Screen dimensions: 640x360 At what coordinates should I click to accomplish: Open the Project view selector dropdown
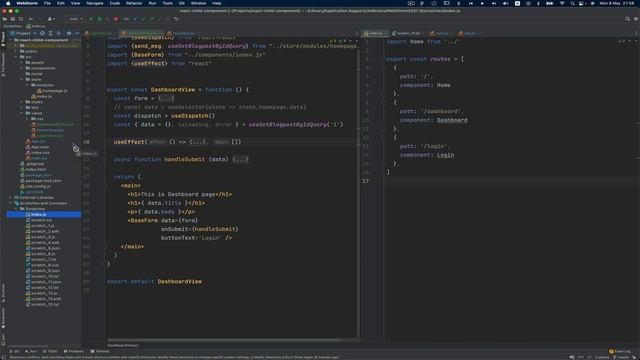point(24,33)
